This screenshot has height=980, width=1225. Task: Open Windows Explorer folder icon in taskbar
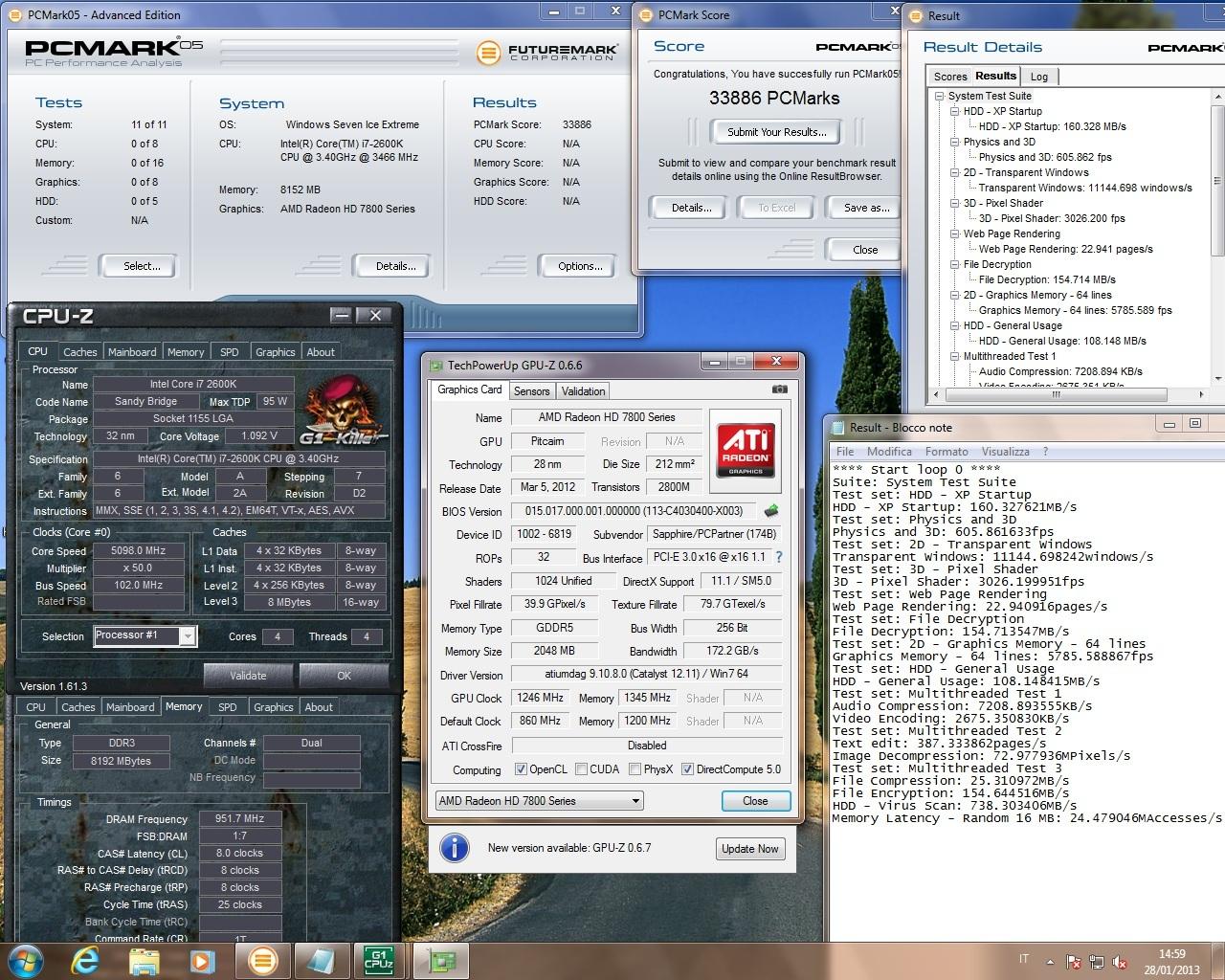point(145,961)
